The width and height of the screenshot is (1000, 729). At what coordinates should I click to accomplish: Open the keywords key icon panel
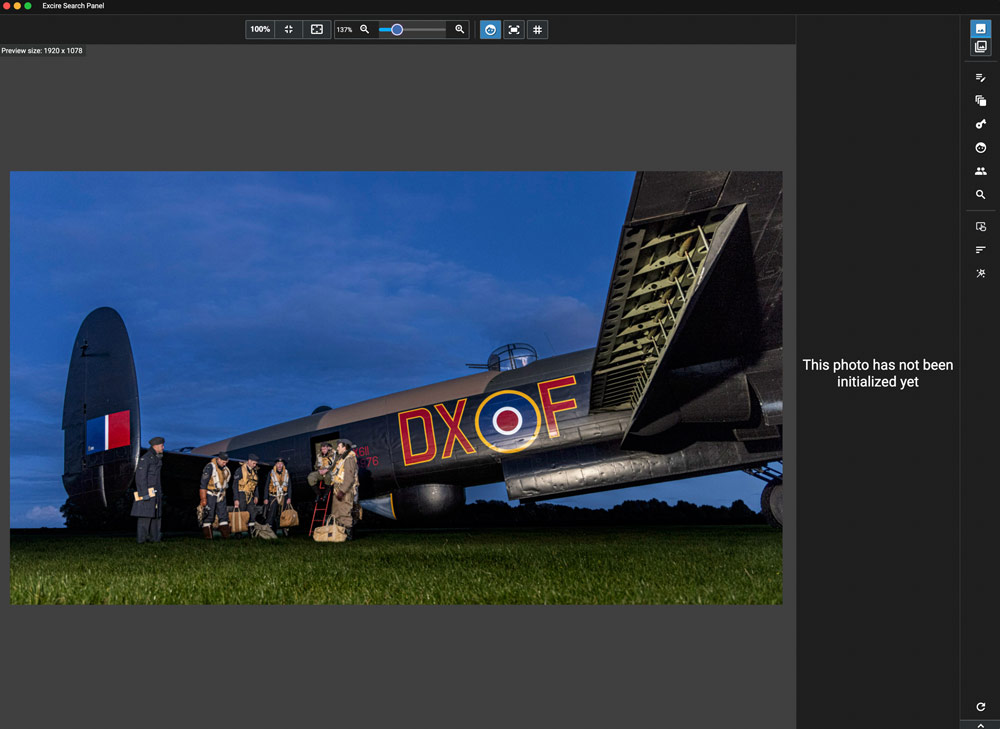pyautogui.click(x=981, y=124)
